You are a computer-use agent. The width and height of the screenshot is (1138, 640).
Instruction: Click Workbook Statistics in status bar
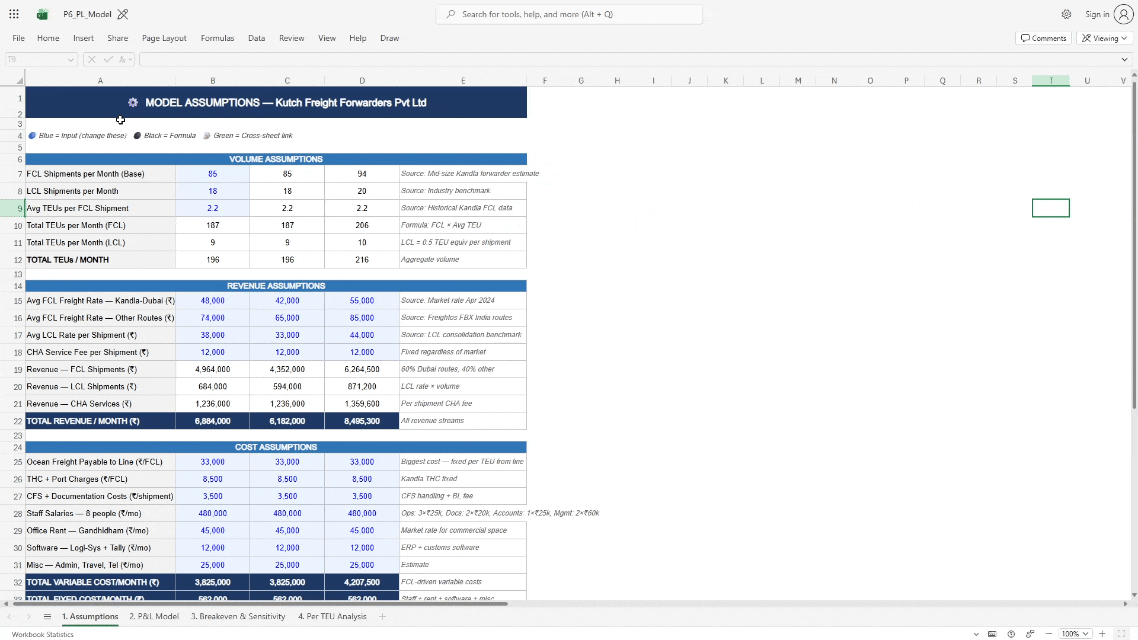42,634
